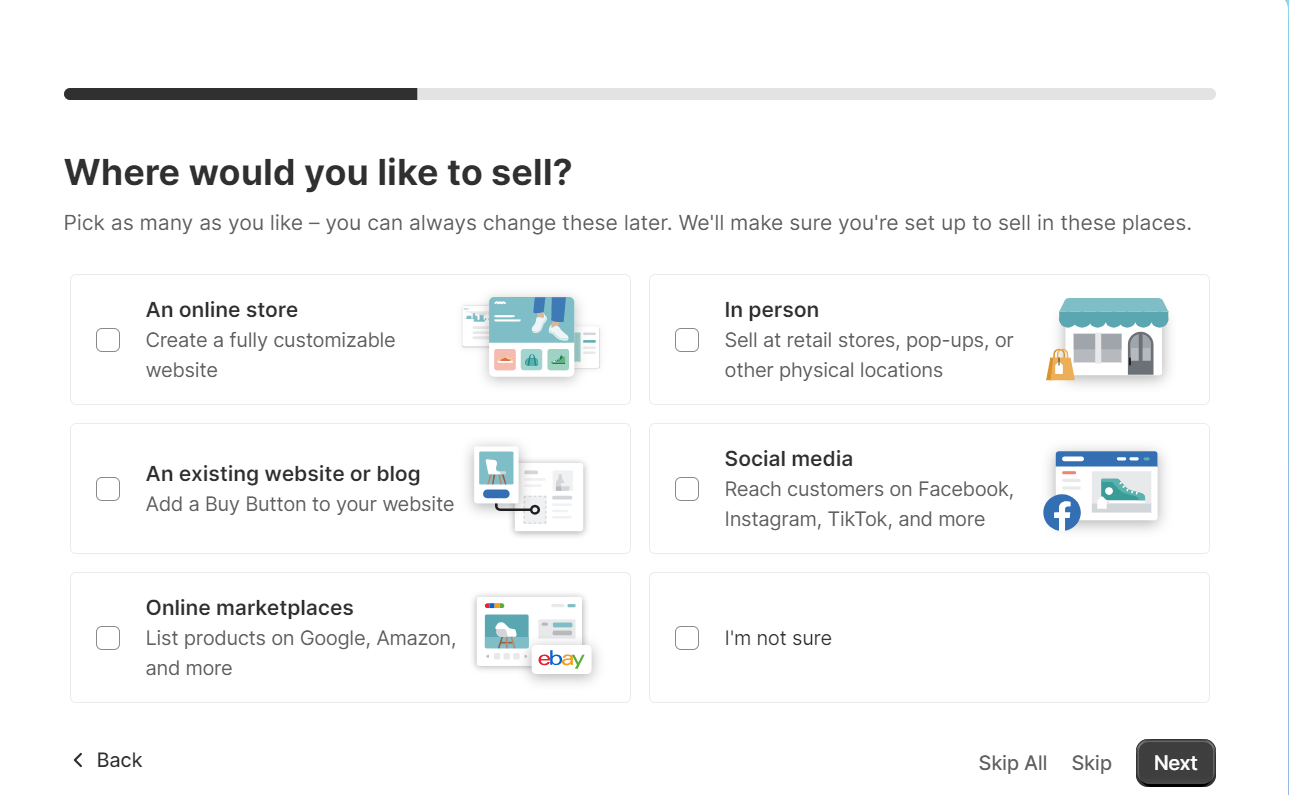This screenshot has height=795, width=1289.
Task: Select the Social media checkbox
Action: [687, 489]
